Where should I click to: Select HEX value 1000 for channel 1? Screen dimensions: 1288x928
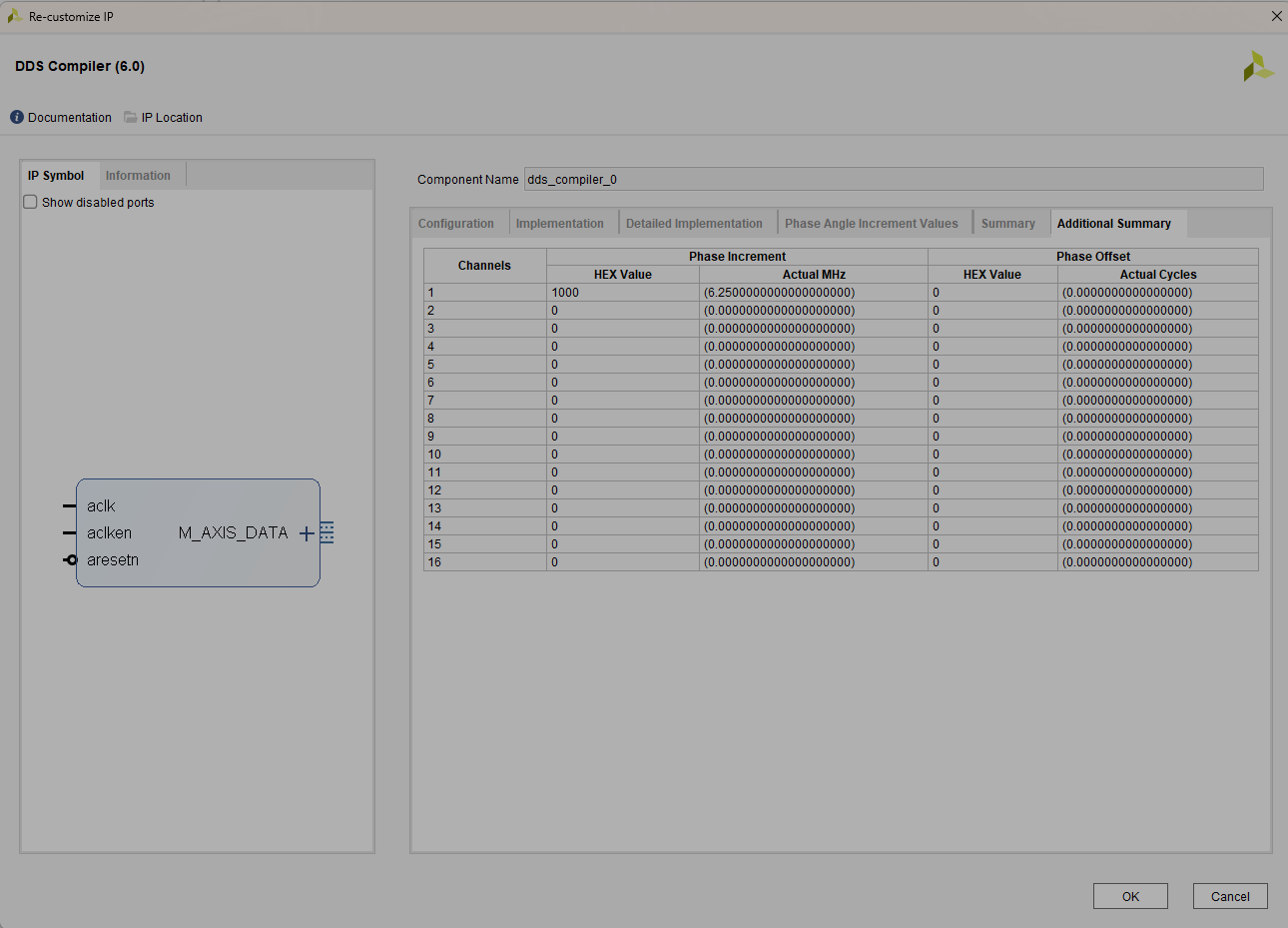[x=623, y=293]
